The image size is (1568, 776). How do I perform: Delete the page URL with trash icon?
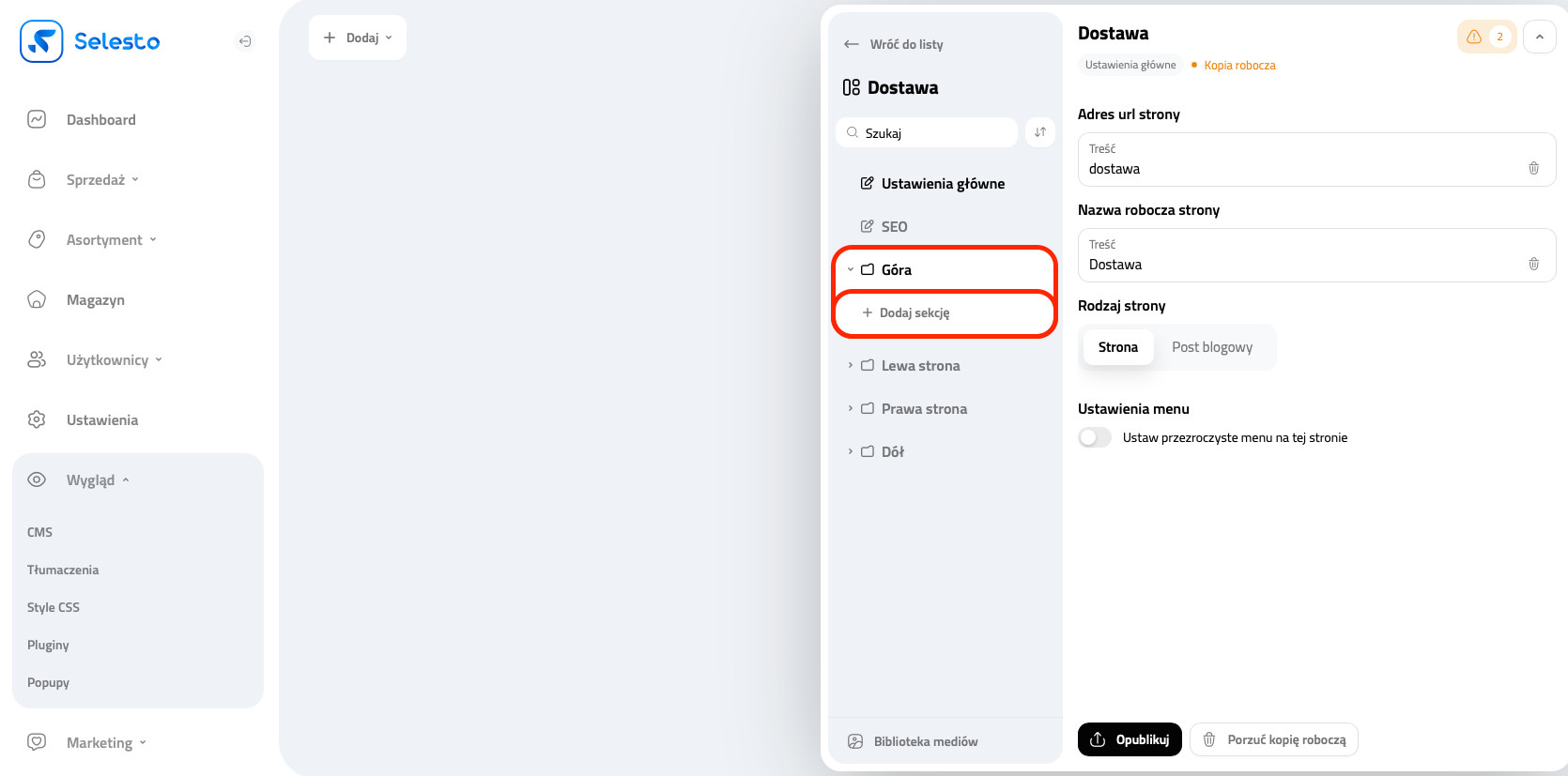click(1533, 168)
